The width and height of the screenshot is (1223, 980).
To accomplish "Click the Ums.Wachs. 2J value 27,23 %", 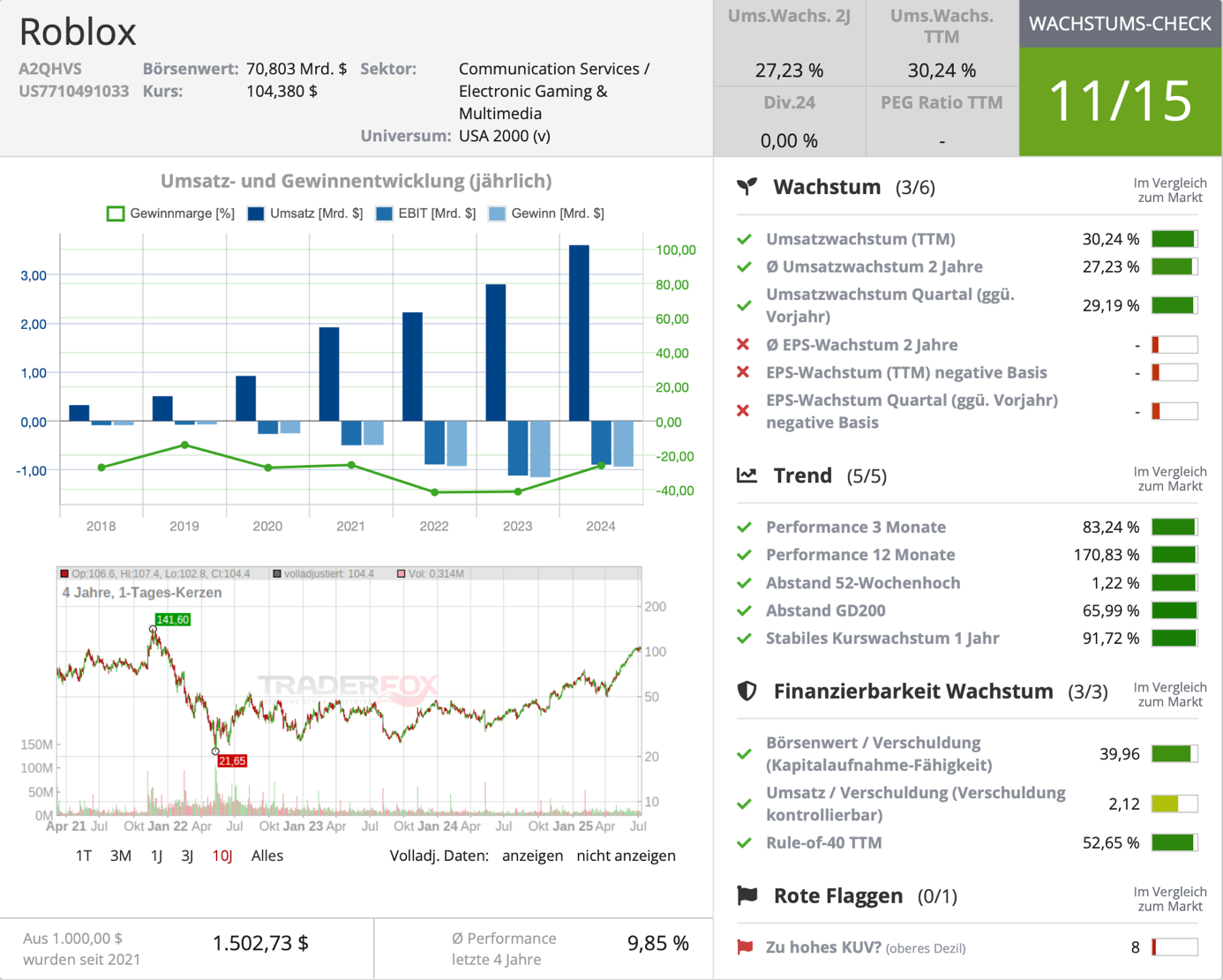I will pos(789,70).
